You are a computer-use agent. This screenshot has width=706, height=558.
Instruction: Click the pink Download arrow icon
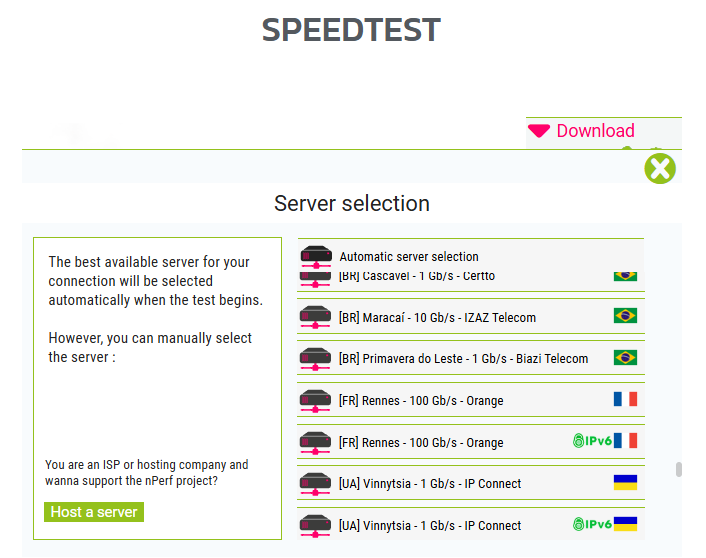(x=539, y=131)
